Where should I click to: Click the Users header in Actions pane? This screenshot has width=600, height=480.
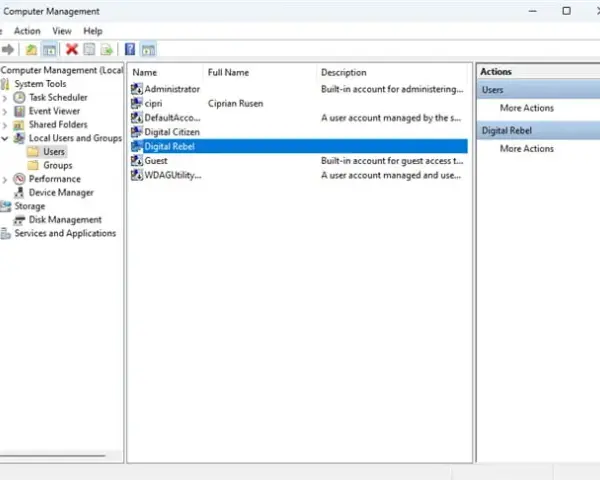(x=538, y=90)
